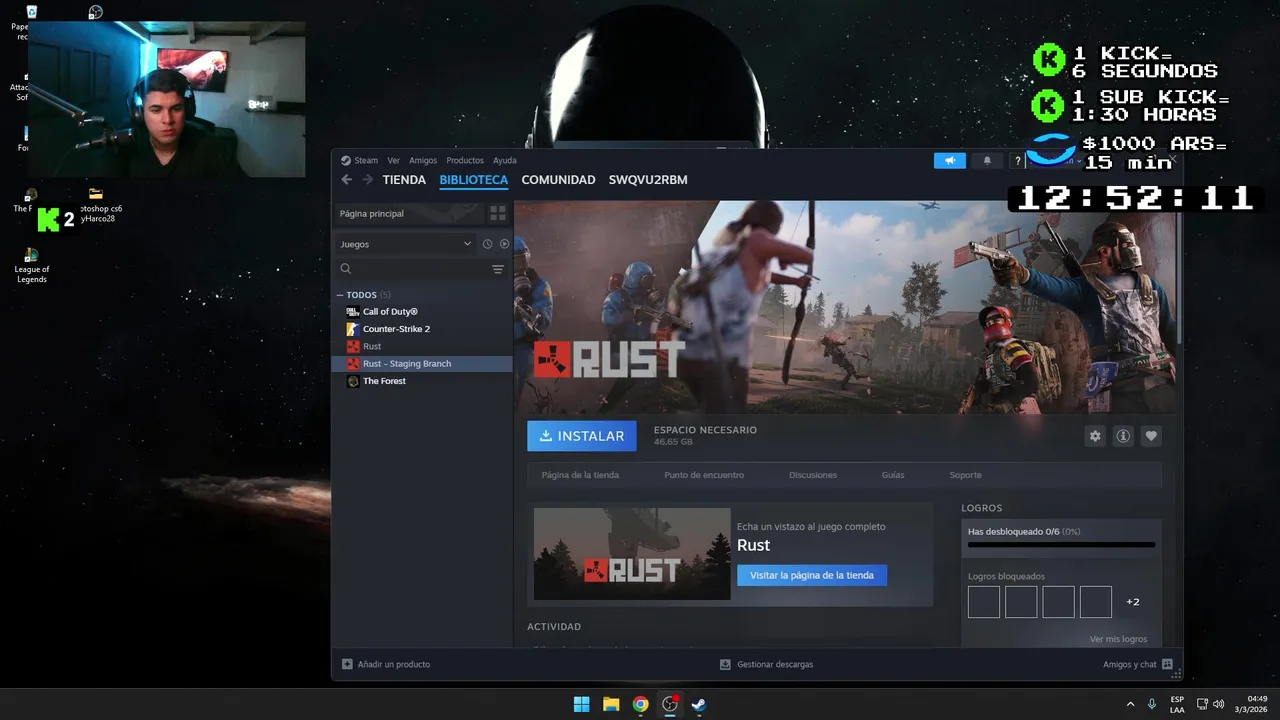Click the ESP LAA language indicator

pyautogui.click(x=1177, y=704)
